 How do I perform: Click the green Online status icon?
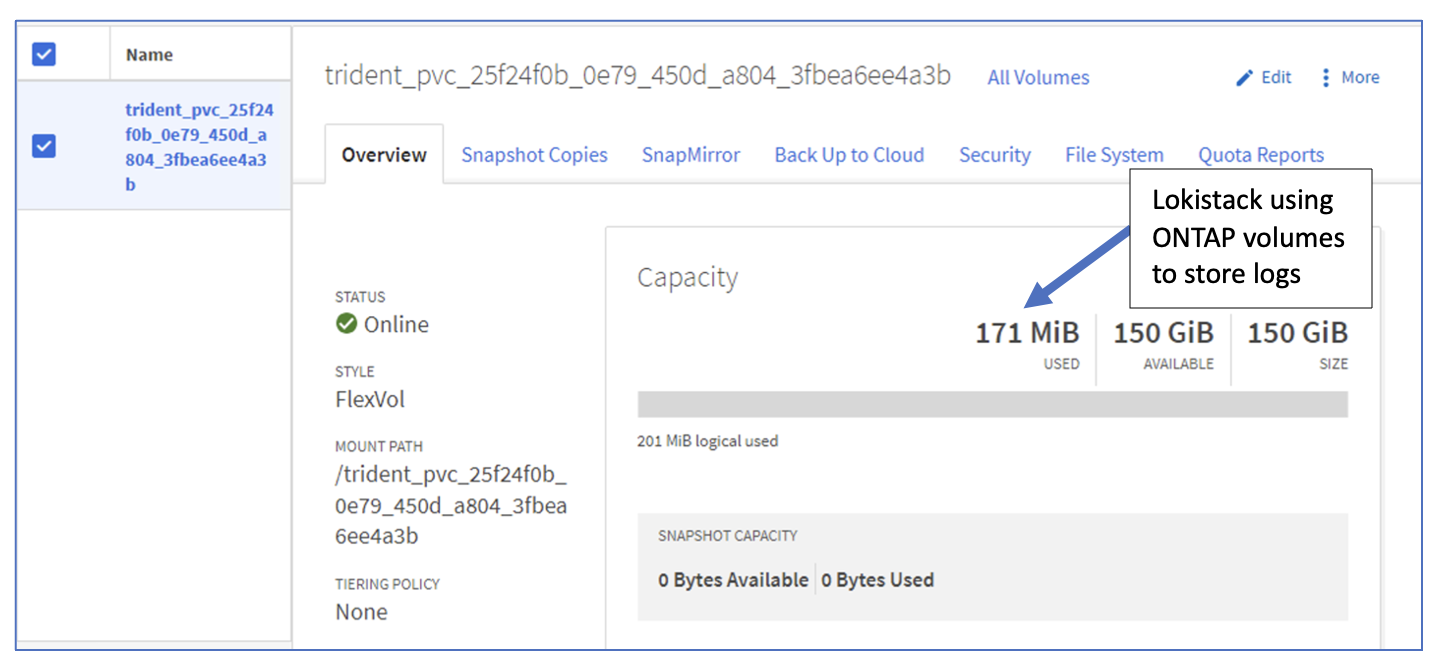point(346,324)
